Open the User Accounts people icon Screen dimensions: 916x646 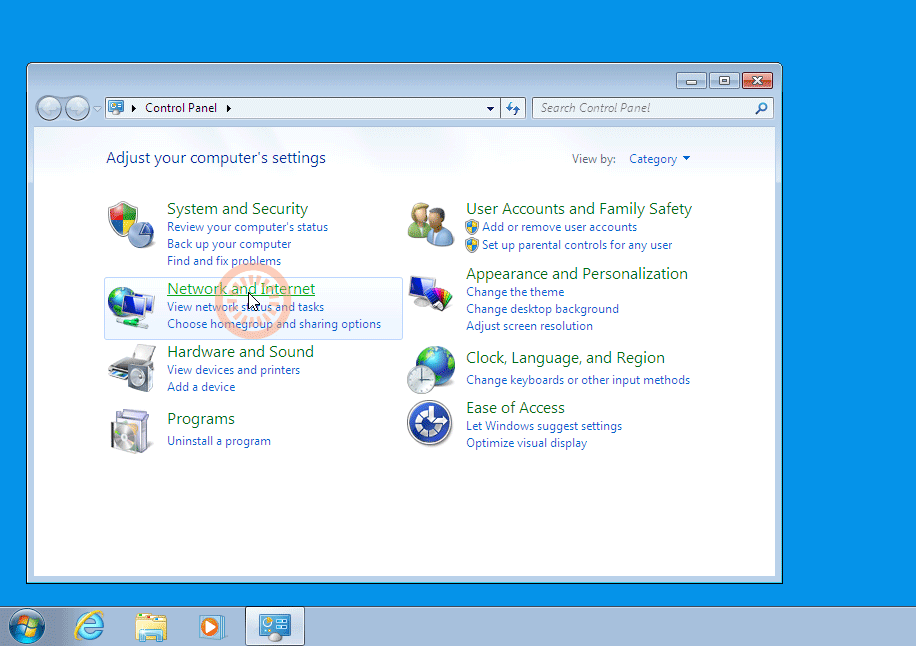pos(431,224)
